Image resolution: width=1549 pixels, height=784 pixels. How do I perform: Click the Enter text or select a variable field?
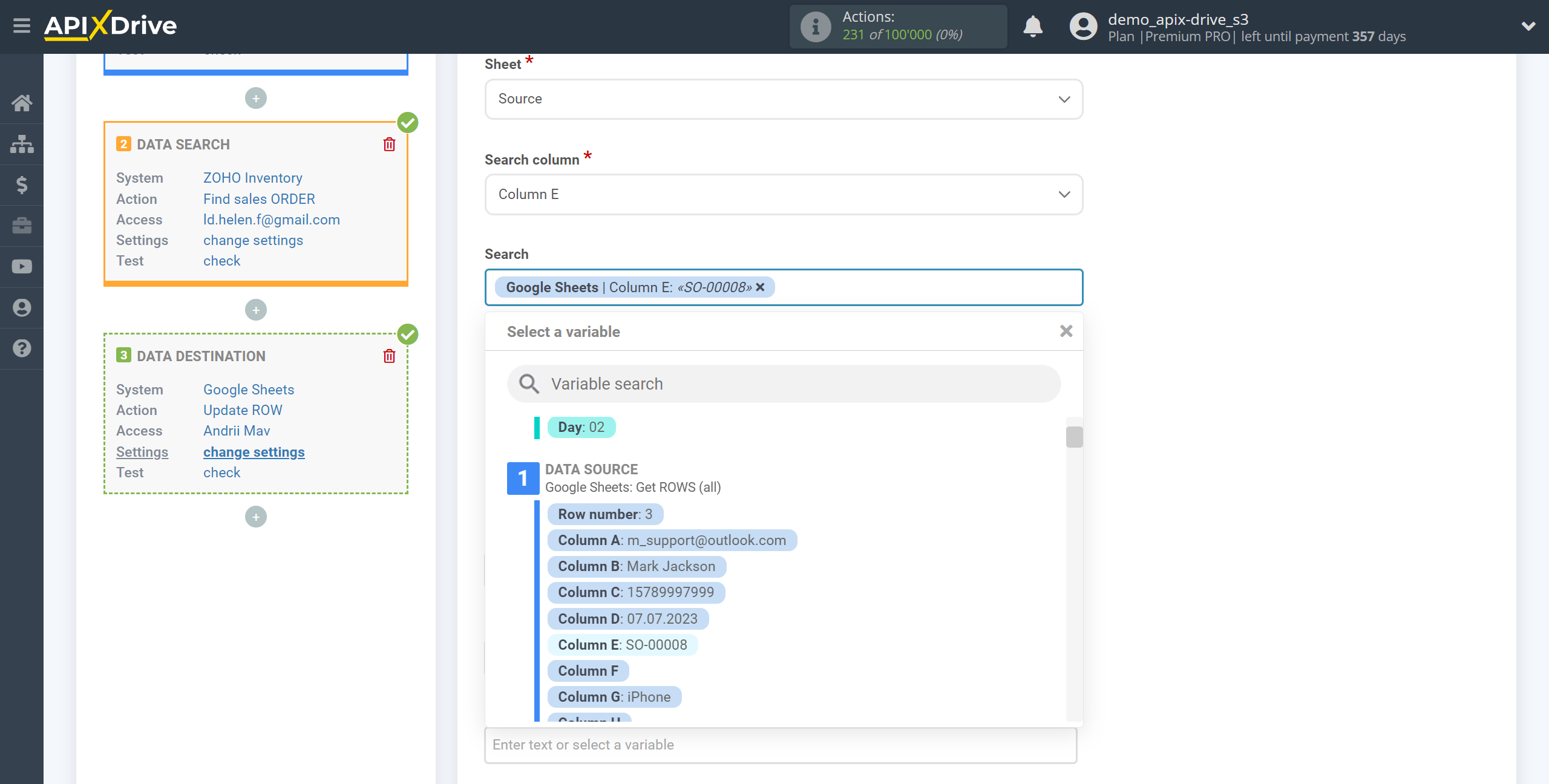[781, 745]
